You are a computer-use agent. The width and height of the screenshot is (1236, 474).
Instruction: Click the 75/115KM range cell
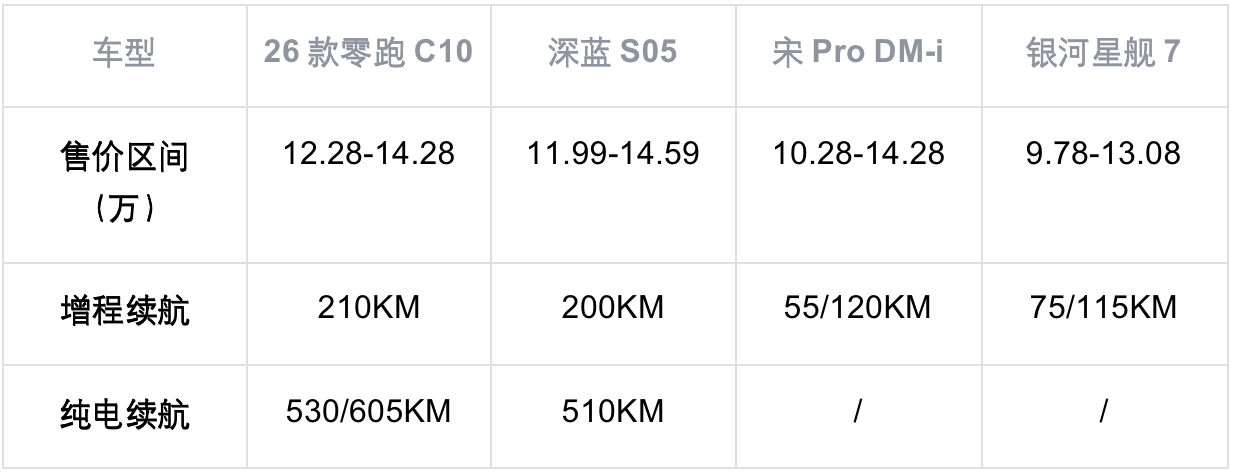1103,308
